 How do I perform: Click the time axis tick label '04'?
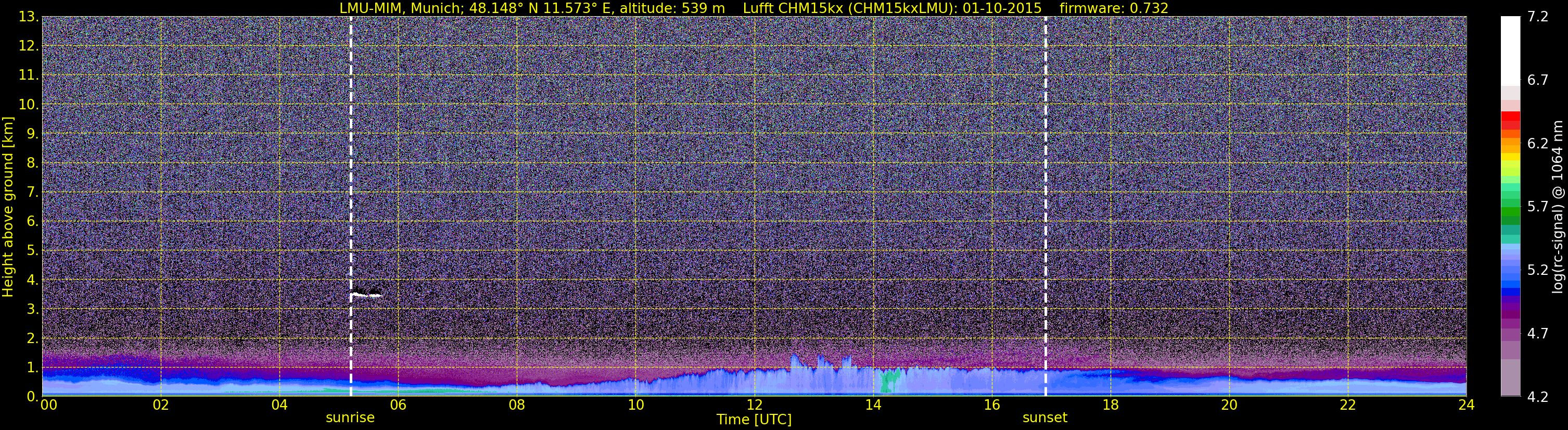point(279,405)
